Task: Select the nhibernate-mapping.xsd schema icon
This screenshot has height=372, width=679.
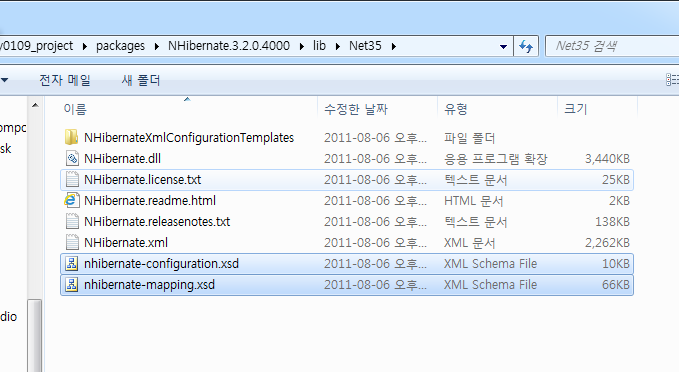Action: pos(72,285)
